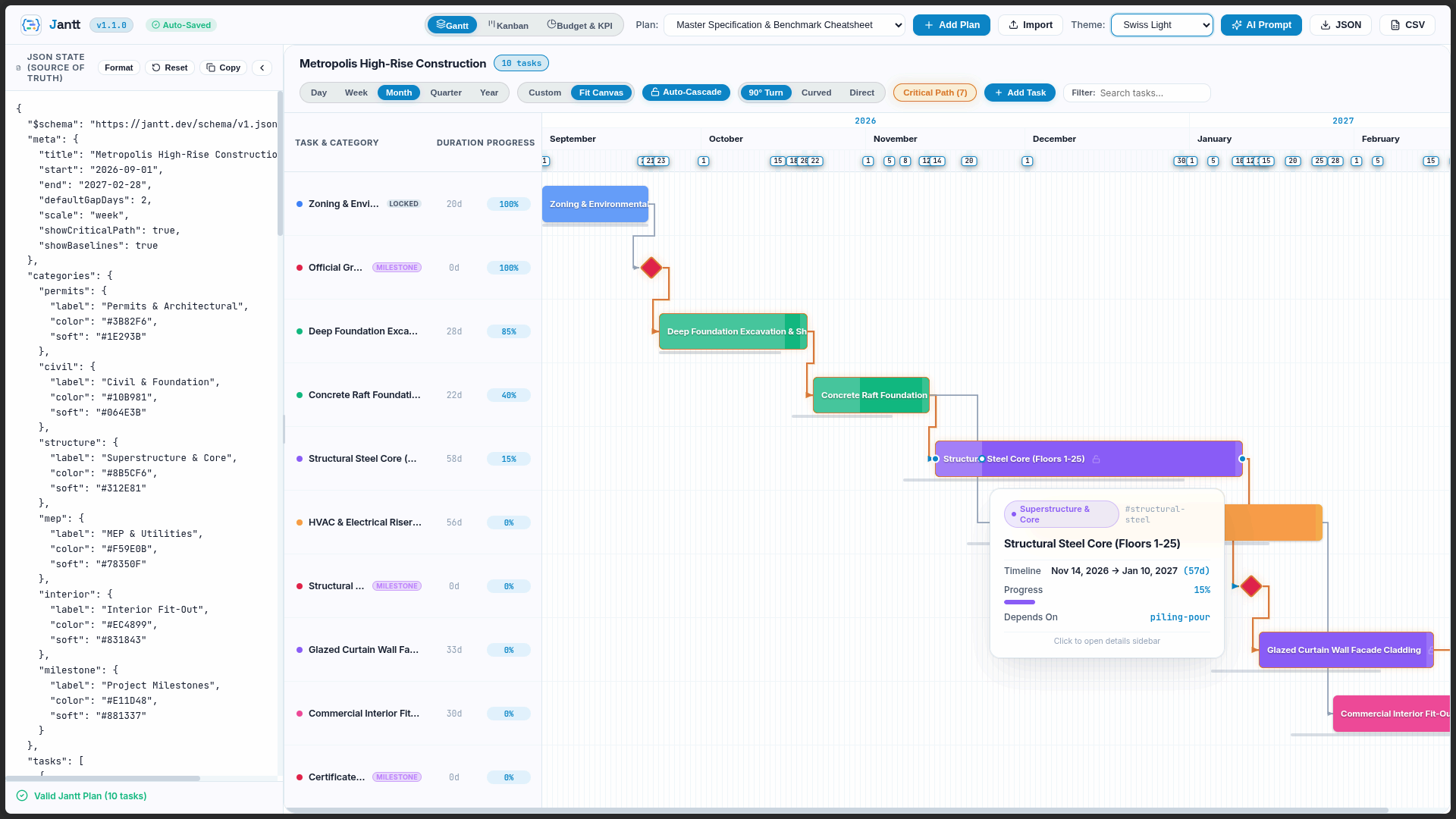Click the Structural milestone diamond on chart
Image resolution: width=1456 pixels, height=819 pixels.
click(1251, 586)
